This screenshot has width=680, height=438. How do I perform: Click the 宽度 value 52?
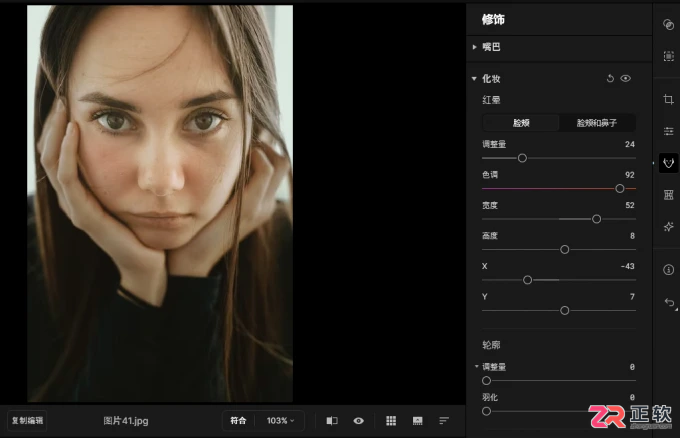pos(630,205)
